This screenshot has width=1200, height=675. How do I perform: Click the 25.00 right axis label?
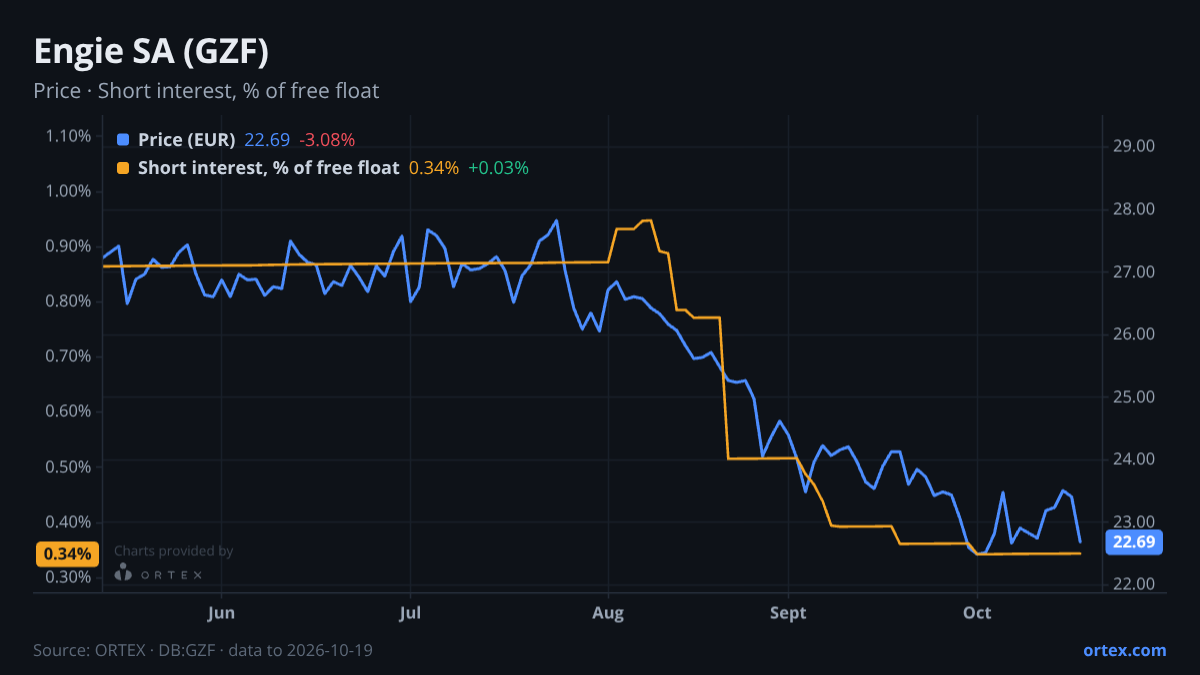(1134, 397)
